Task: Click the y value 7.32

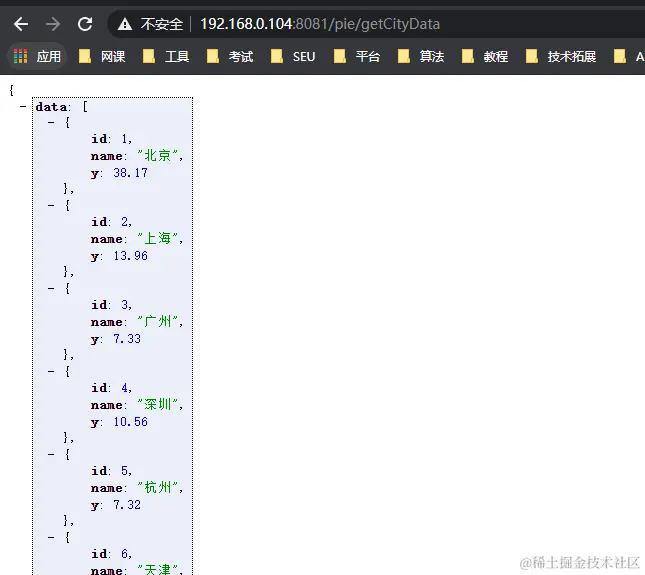Action: (127, 505)
